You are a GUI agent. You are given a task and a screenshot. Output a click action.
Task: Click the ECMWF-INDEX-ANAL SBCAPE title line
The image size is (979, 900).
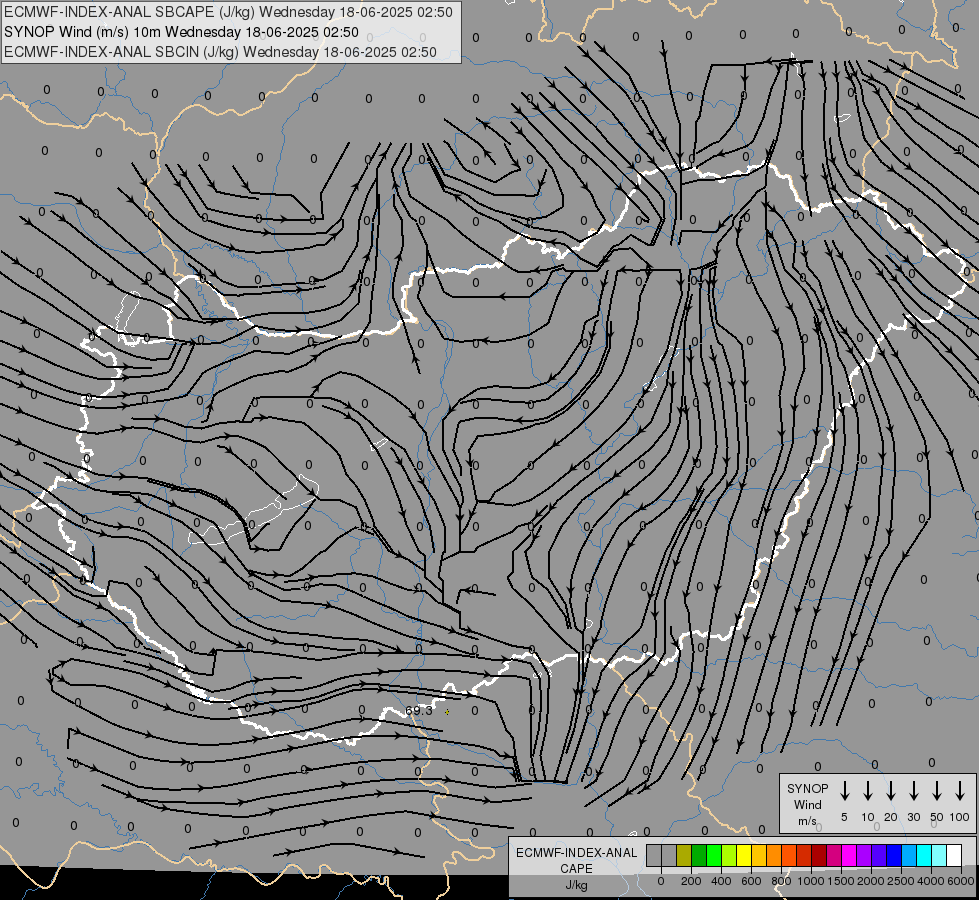tap(228, 12)
